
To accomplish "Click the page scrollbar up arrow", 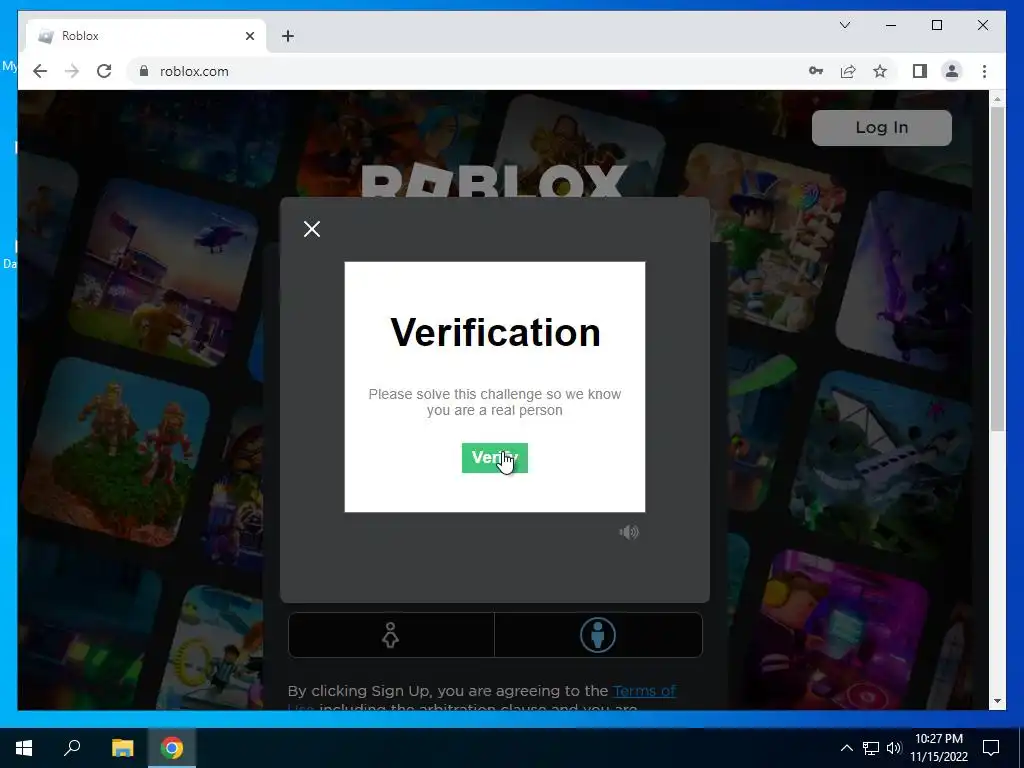I will click(x=997, y=99).
